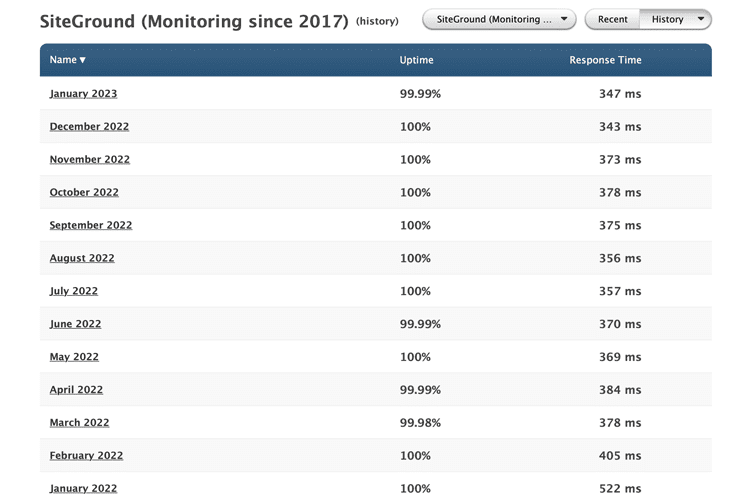Viewport: 750px width, 500px height.
Task: Open the August 2022 report
Action: pyautogui.click(x=82, y=258)
